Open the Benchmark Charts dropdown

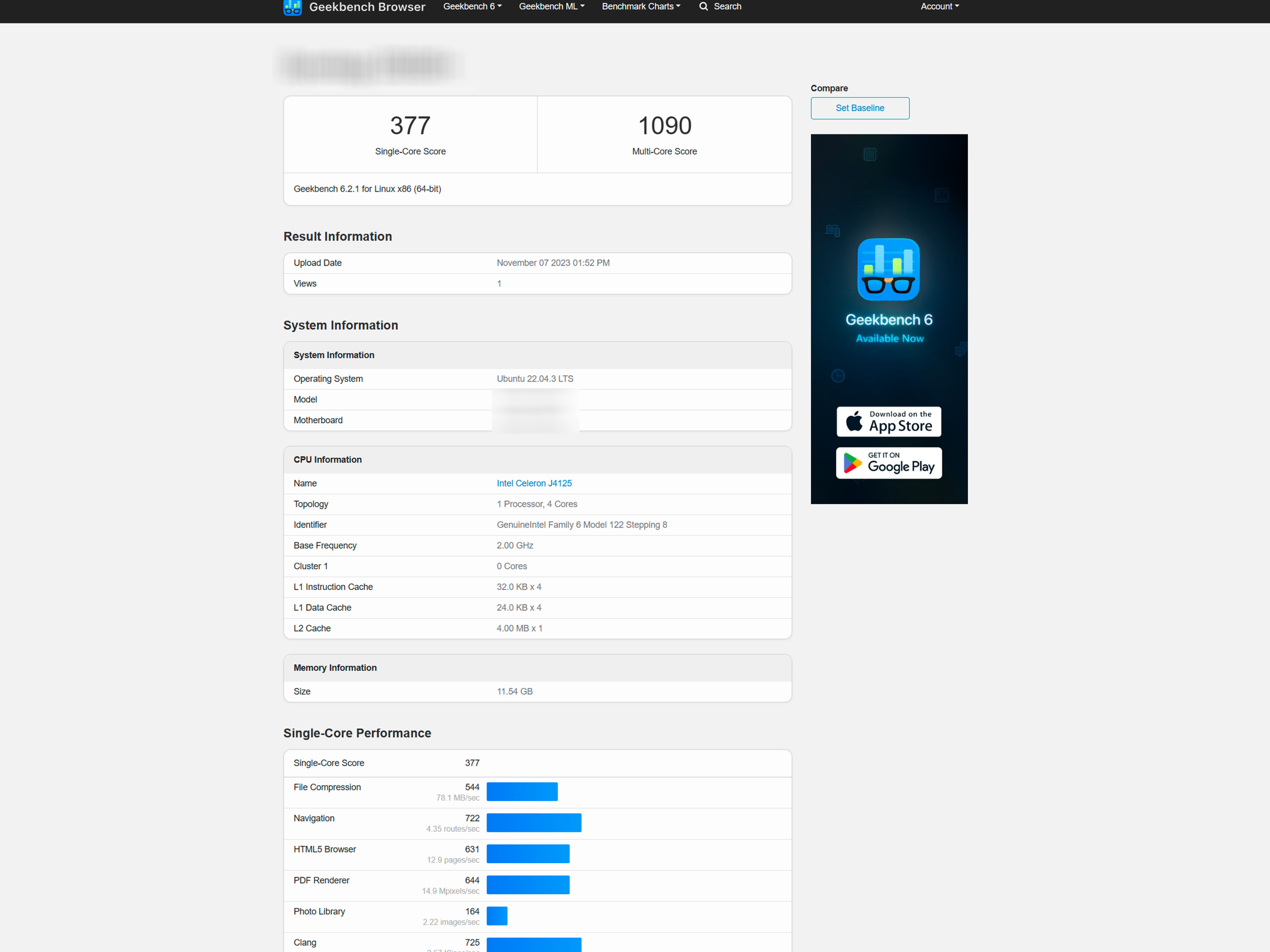(x=641, y=6)
